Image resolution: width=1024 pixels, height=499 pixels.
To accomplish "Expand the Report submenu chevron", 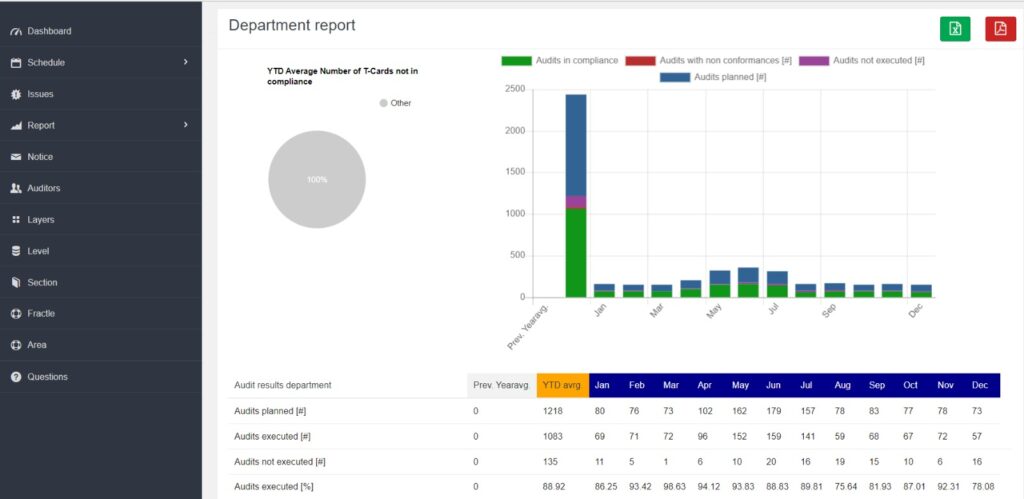I will click(x=186, y=125).
